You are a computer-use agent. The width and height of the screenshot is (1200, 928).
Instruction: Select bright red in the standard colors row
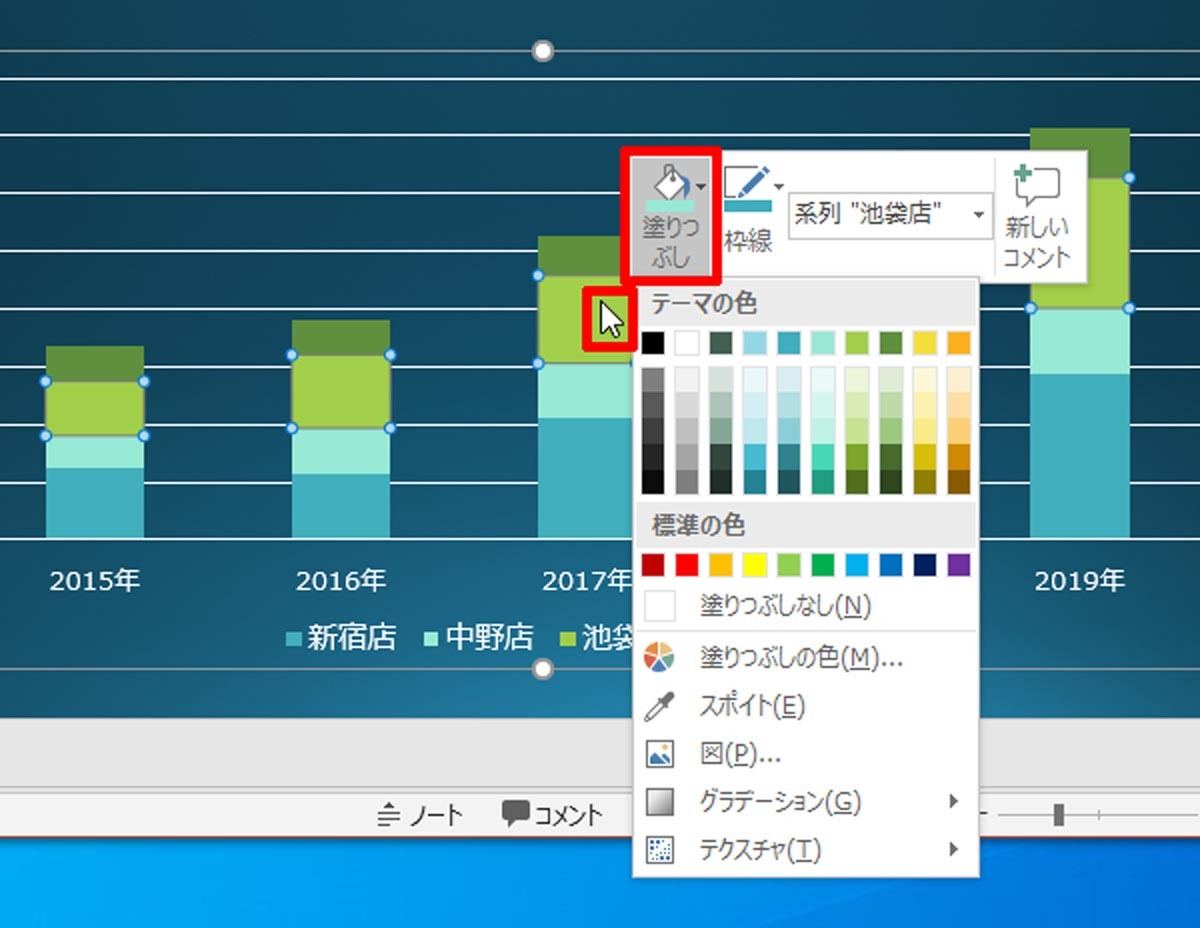(x=687, y=565)
